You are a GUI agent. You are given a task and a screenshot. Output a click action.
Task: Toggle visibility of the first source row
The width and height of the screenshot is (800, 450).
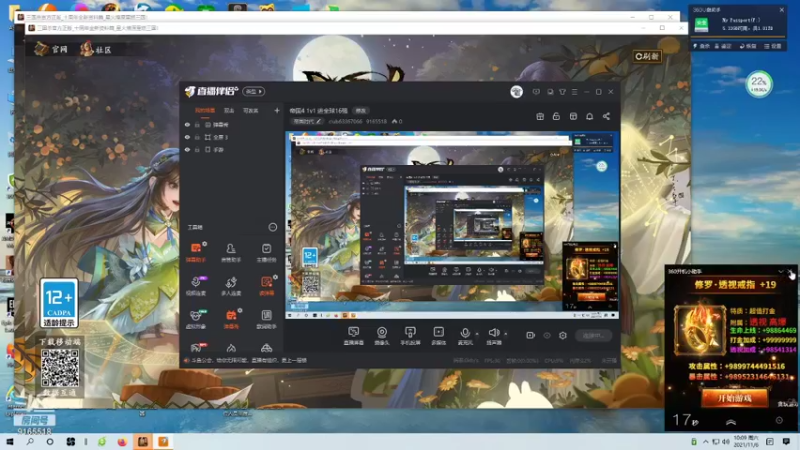tap(187, 124)
